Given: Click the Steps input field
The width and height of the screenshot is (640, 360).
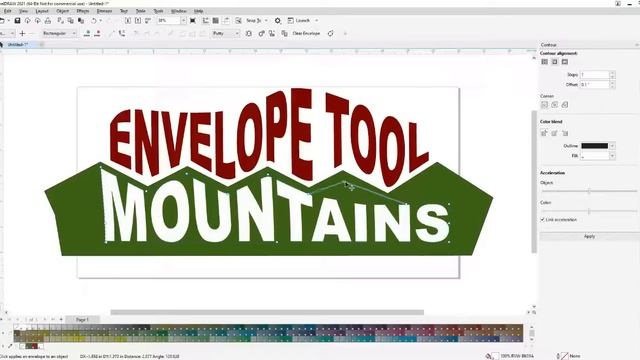Looking at the screenshot, I should [595, 75].
